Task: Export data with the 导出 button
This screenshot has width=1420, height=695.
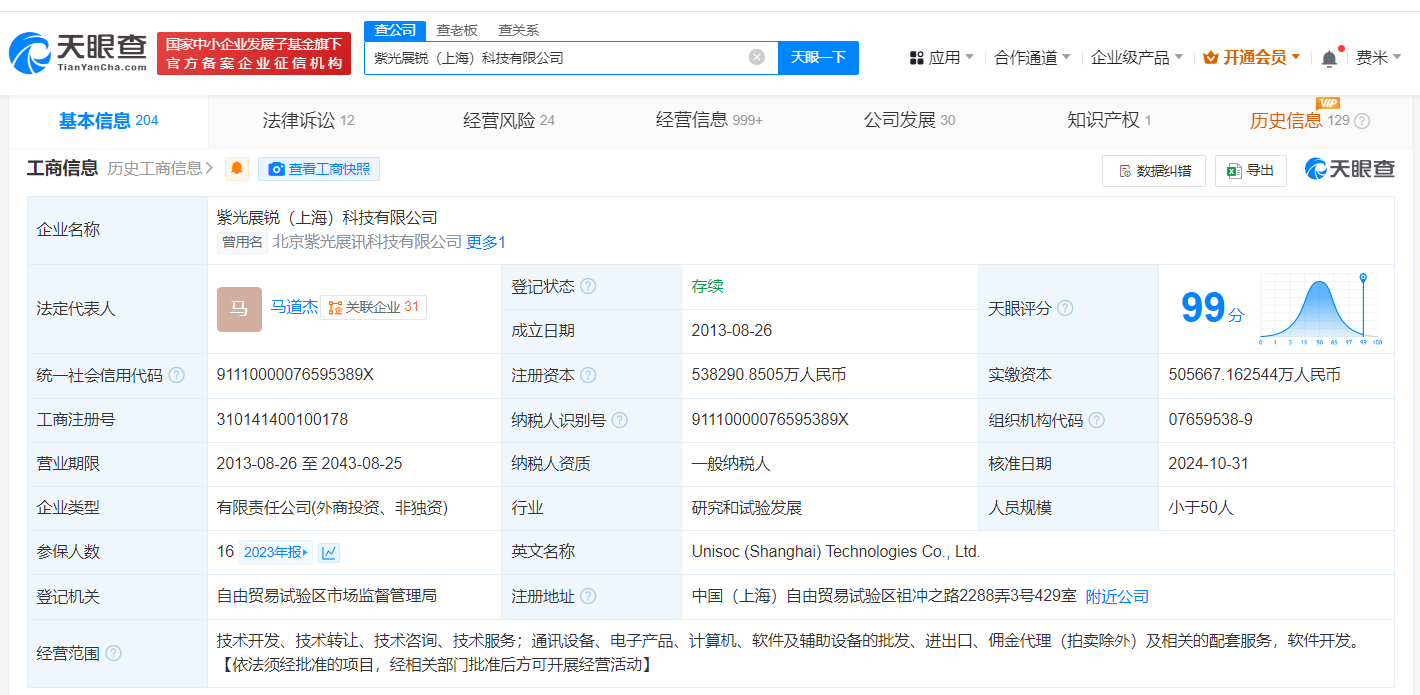Action: (x=1250, y=171)
